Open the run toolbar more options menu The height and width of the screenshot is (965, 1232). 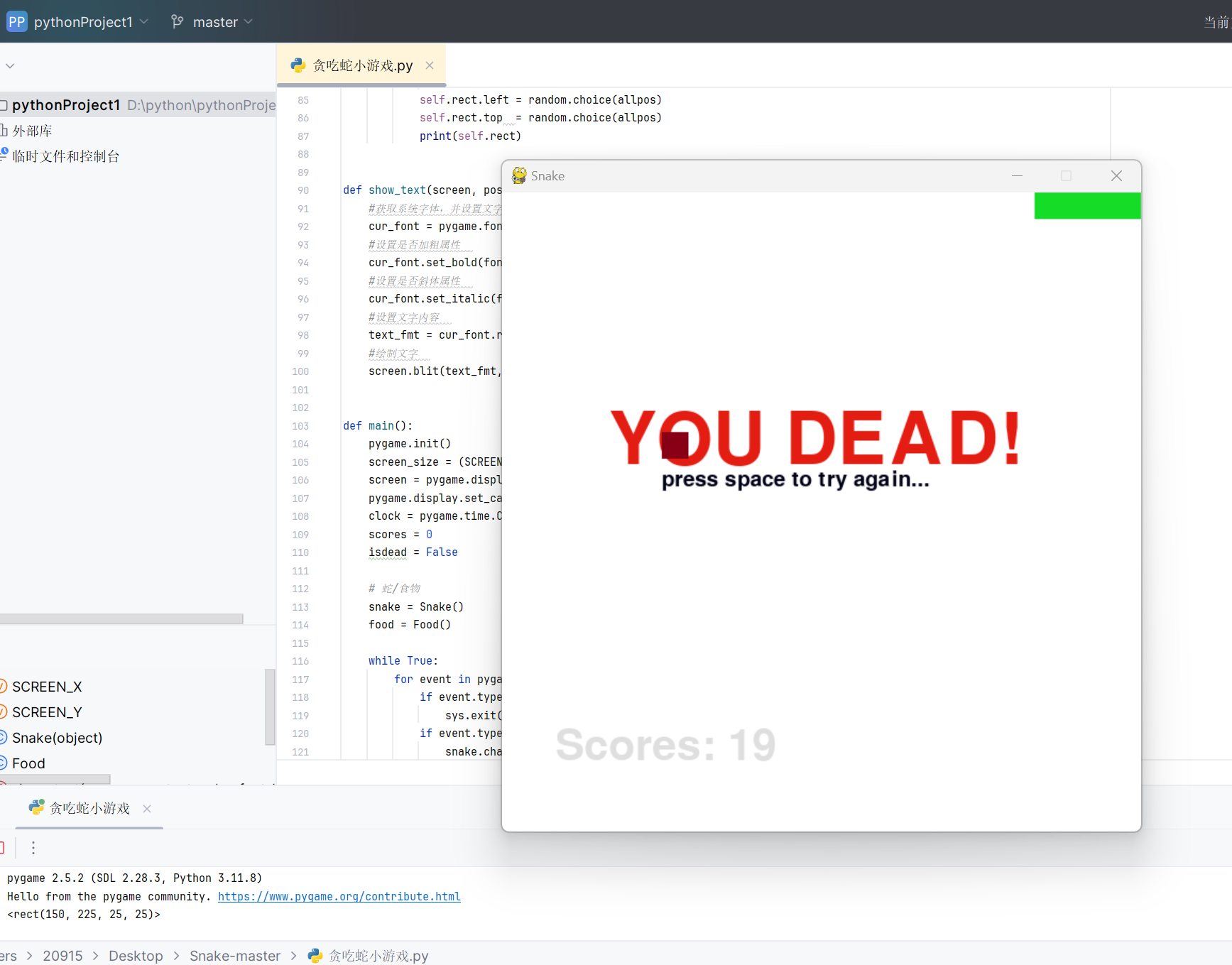click(x=33, y=848)
